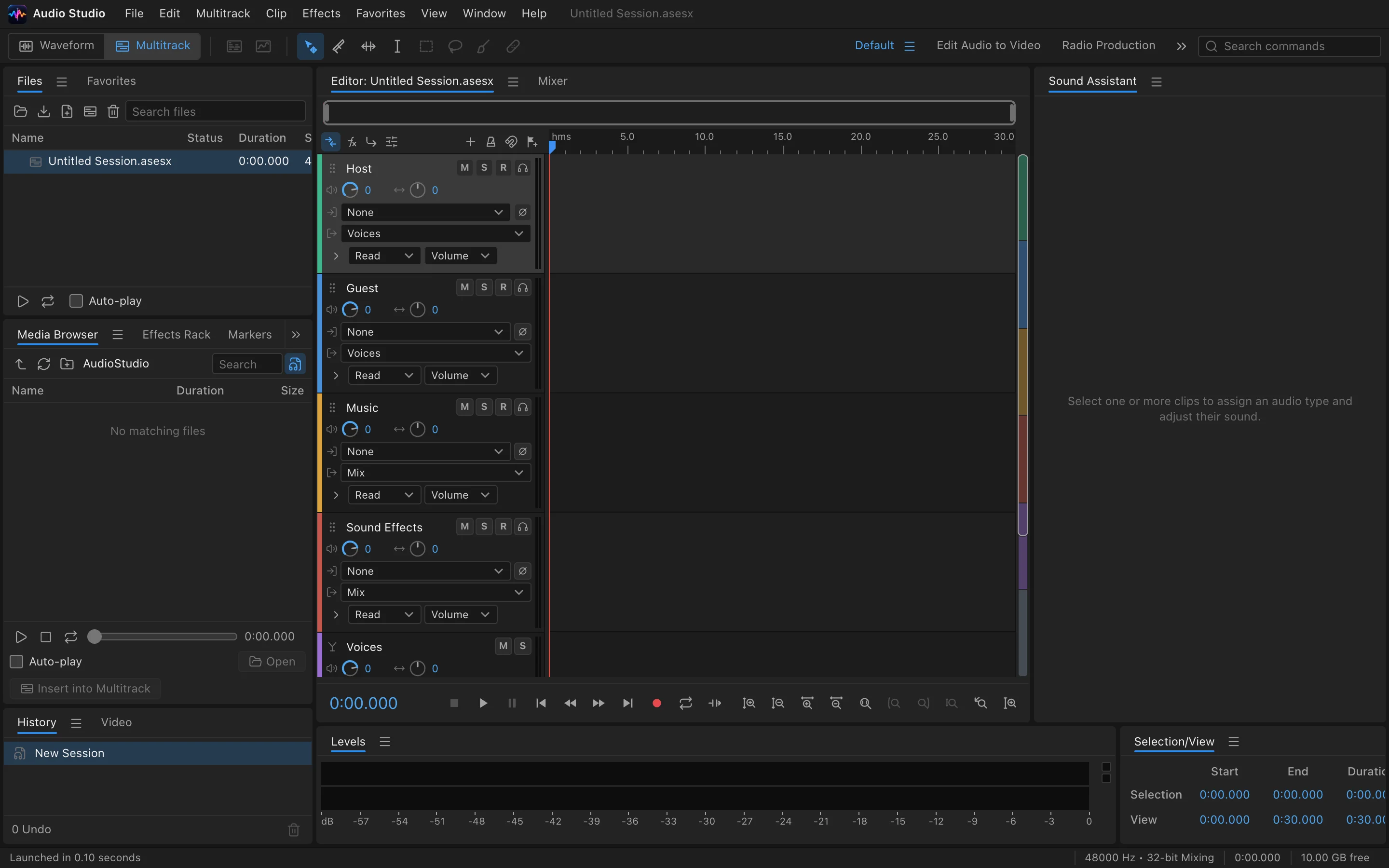1389x868 pixels.
Task: Mute the Host track
Action: coord(464,168)
